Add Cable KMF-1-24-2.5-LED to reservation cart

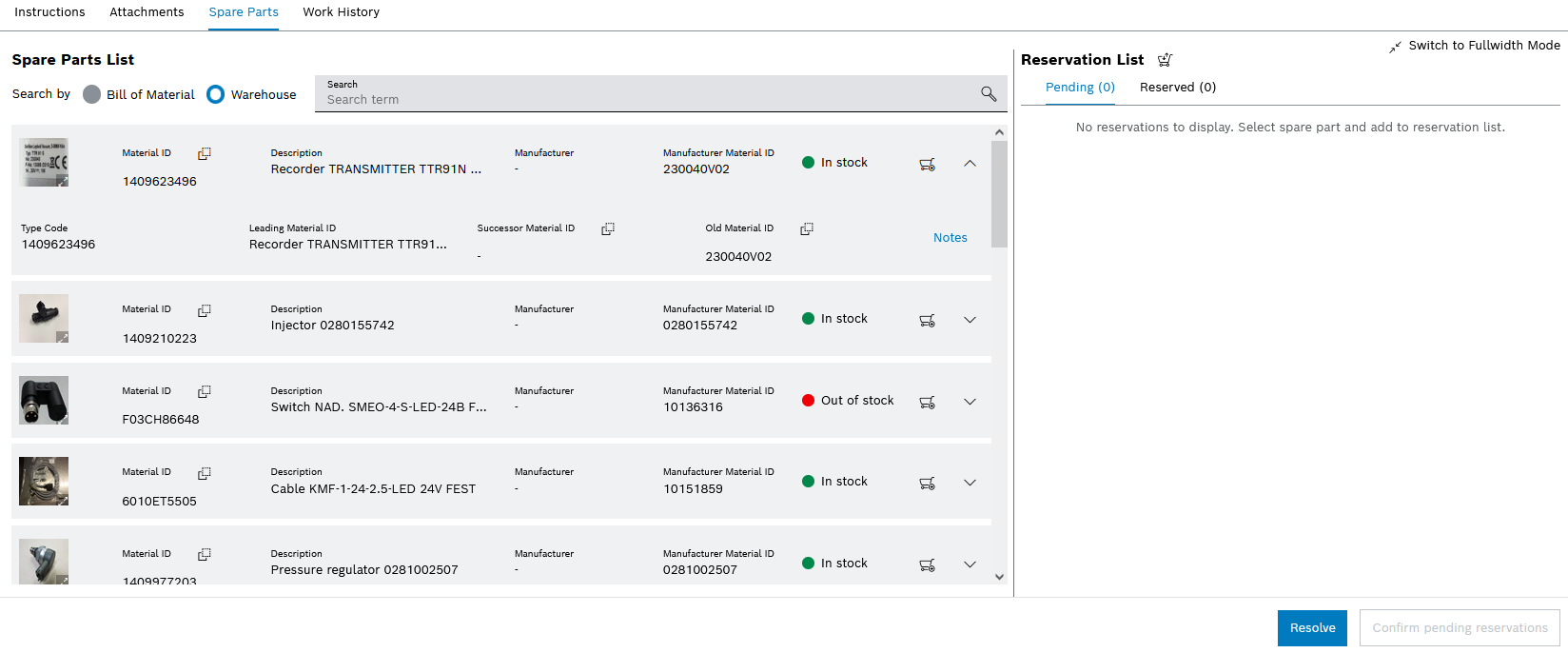928,483
